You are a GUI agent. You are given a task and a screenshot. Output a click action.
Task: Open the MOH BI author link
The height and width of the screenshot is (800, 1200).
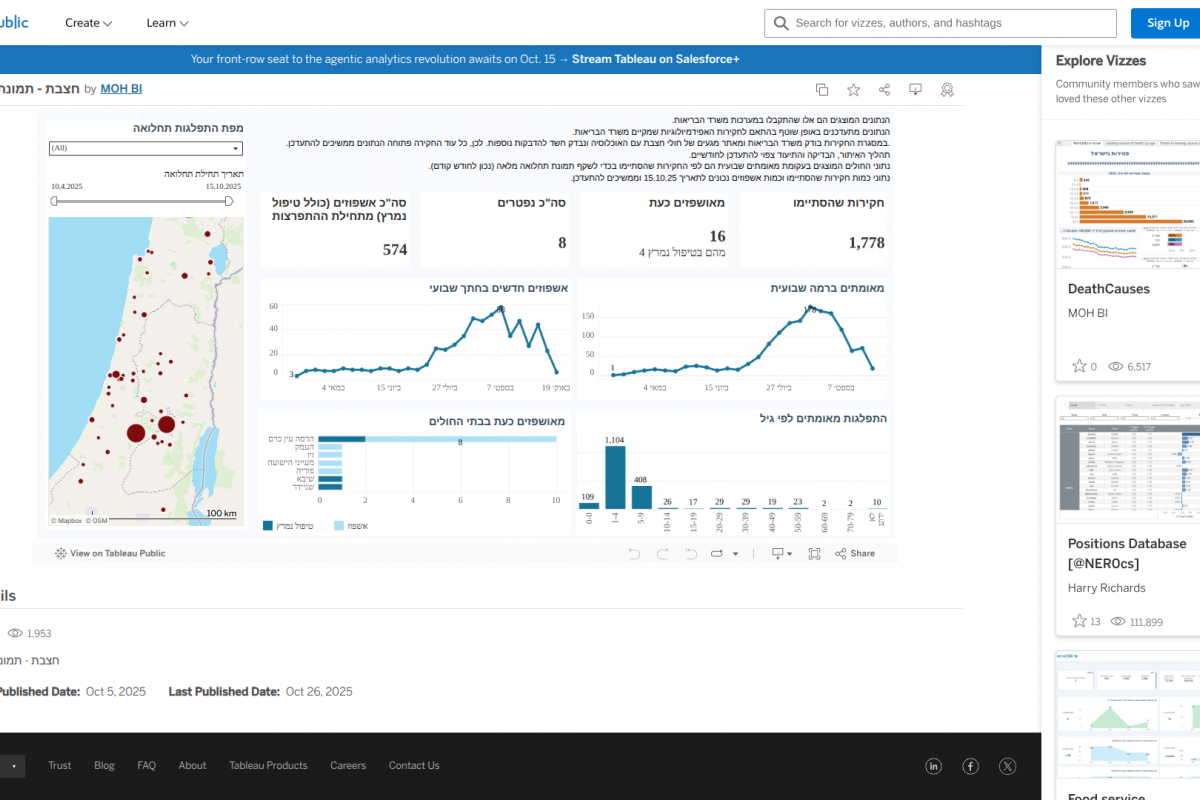point(121,89)
